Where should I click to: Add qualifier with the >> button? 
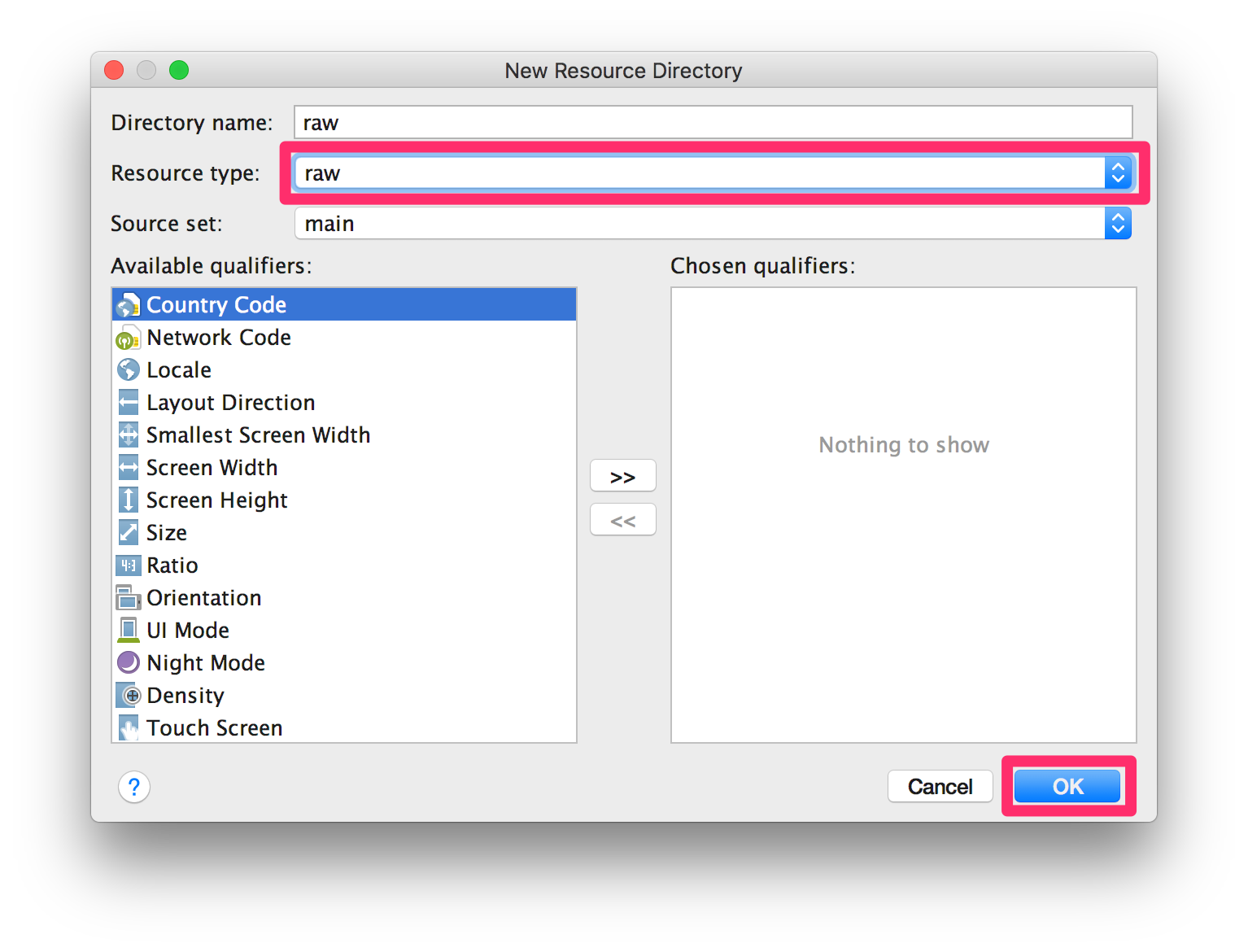coord(622,476)
